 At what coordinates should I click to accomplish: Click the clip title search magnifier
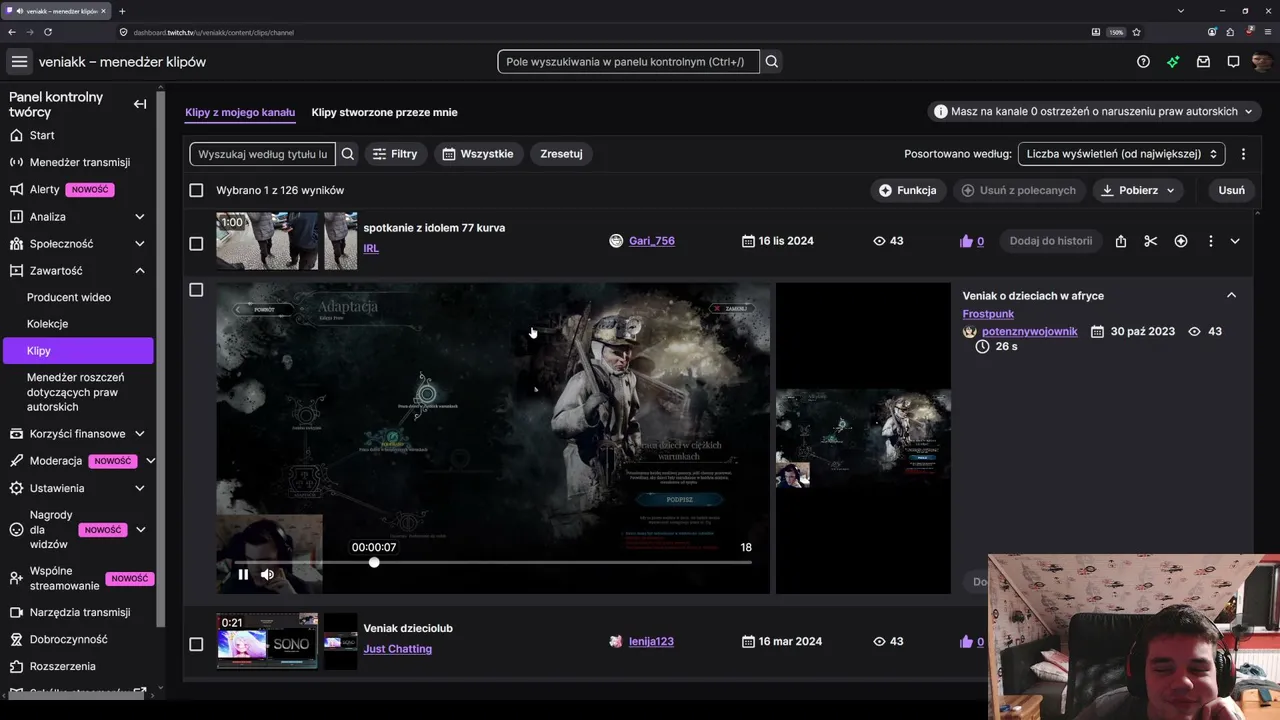tap(348, 154)
